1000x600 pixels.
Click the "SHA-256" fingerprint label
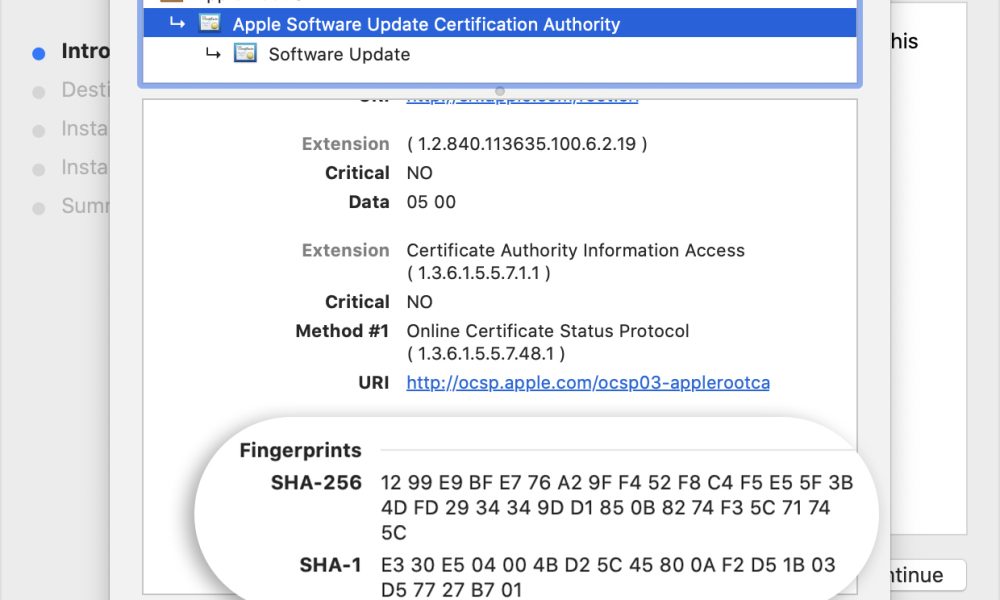click(316, 483)
